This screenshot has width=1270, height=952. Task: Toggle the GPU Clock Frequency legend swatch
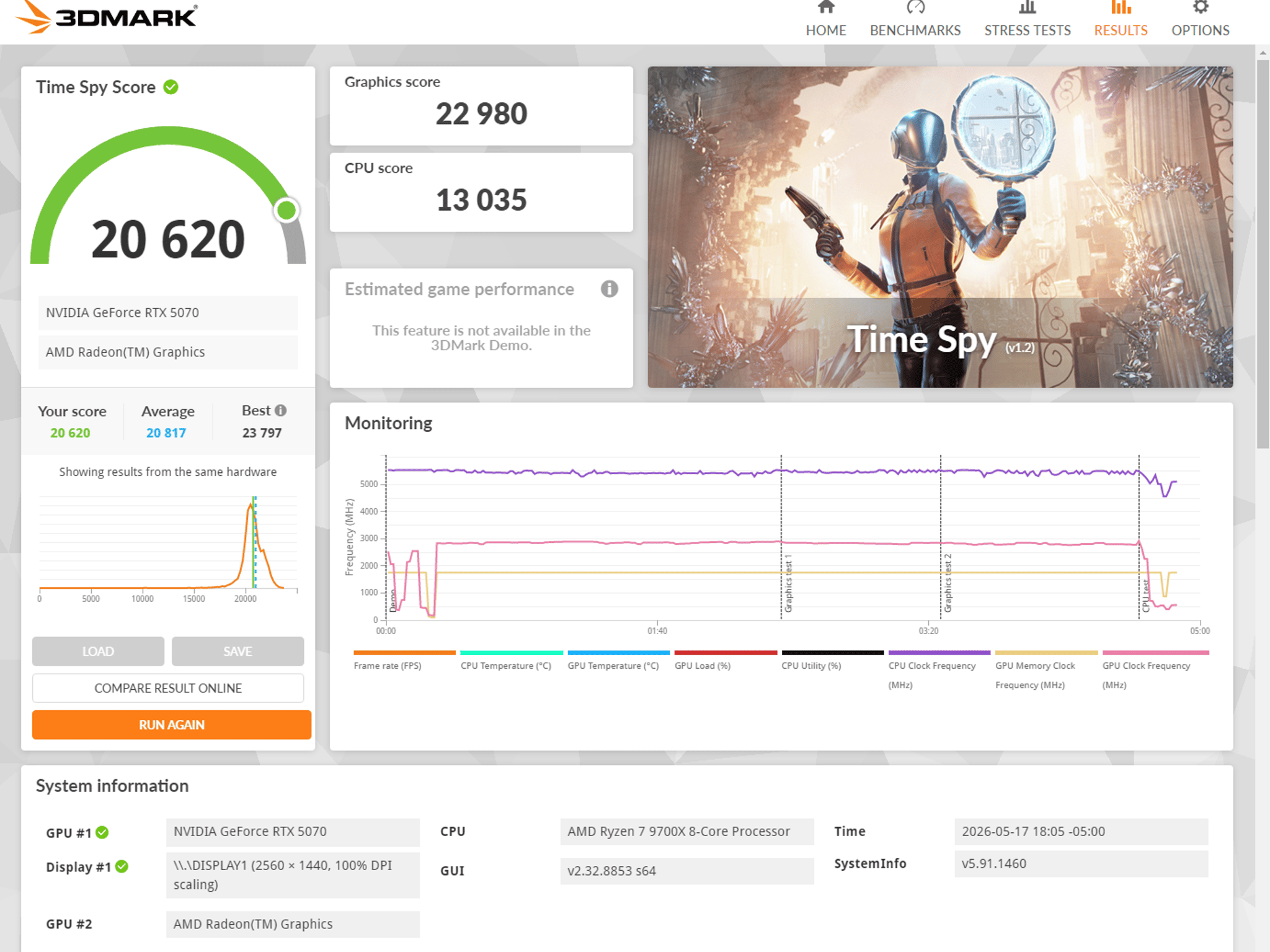pyautogui.click(x=1156, y=653)
